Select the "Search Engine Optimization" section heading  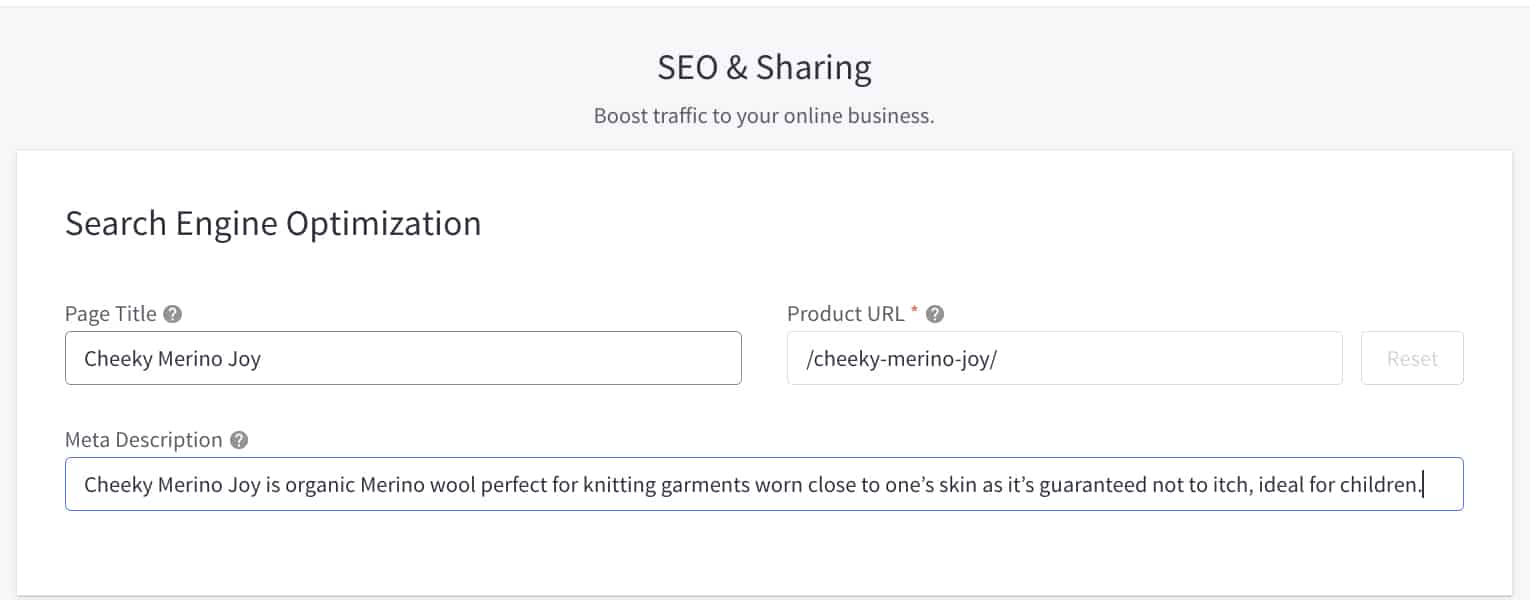(x=273, y=223)
